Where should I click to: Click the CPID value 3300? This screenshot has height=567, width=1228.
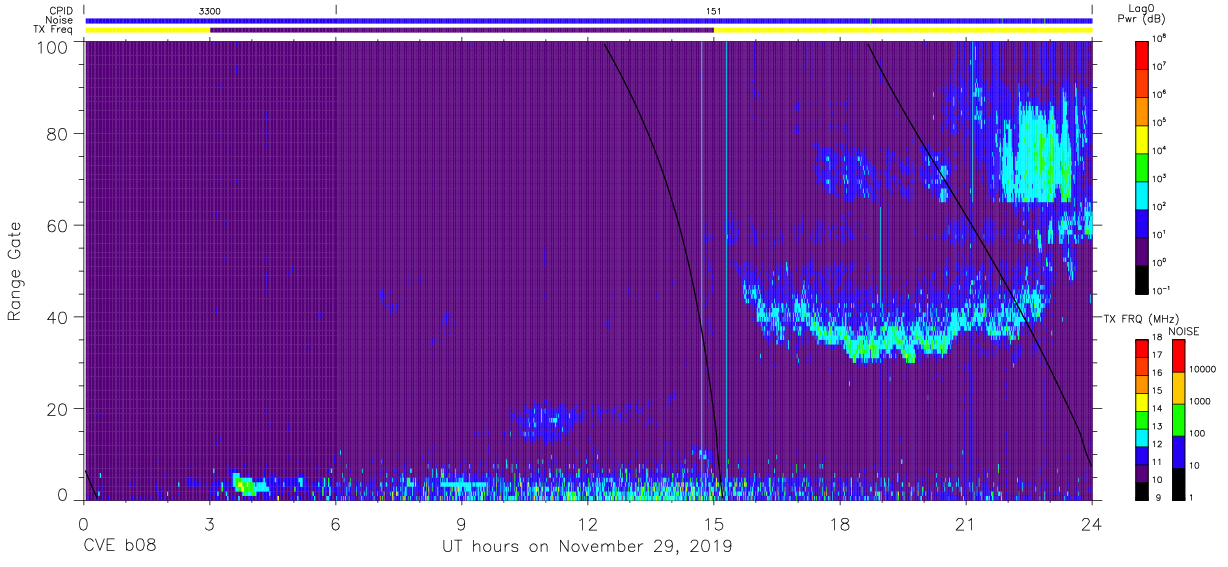(210, 10)
